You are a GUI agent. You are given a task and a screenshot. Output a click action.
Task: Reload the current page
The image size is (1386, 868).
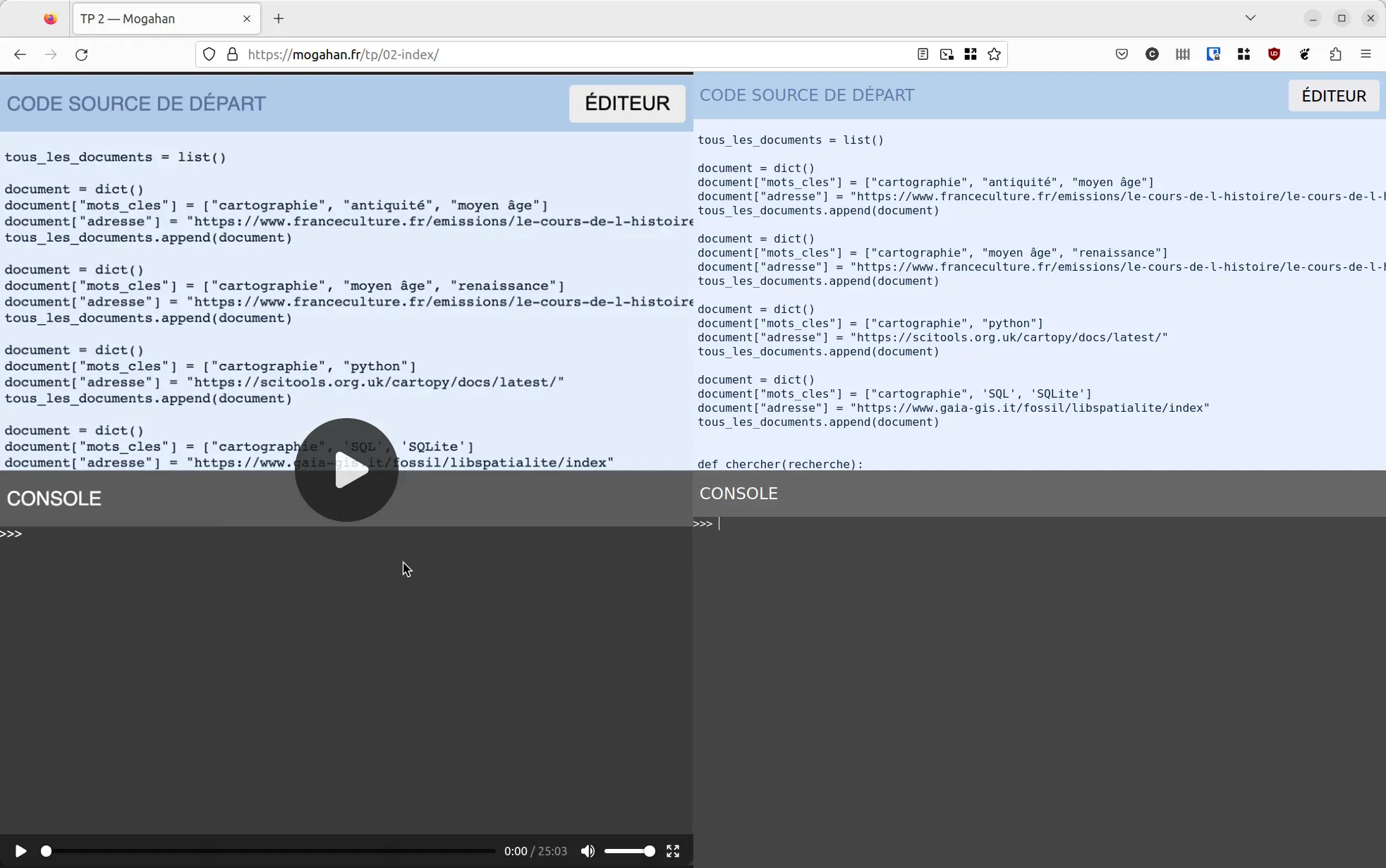coord(82,54)
